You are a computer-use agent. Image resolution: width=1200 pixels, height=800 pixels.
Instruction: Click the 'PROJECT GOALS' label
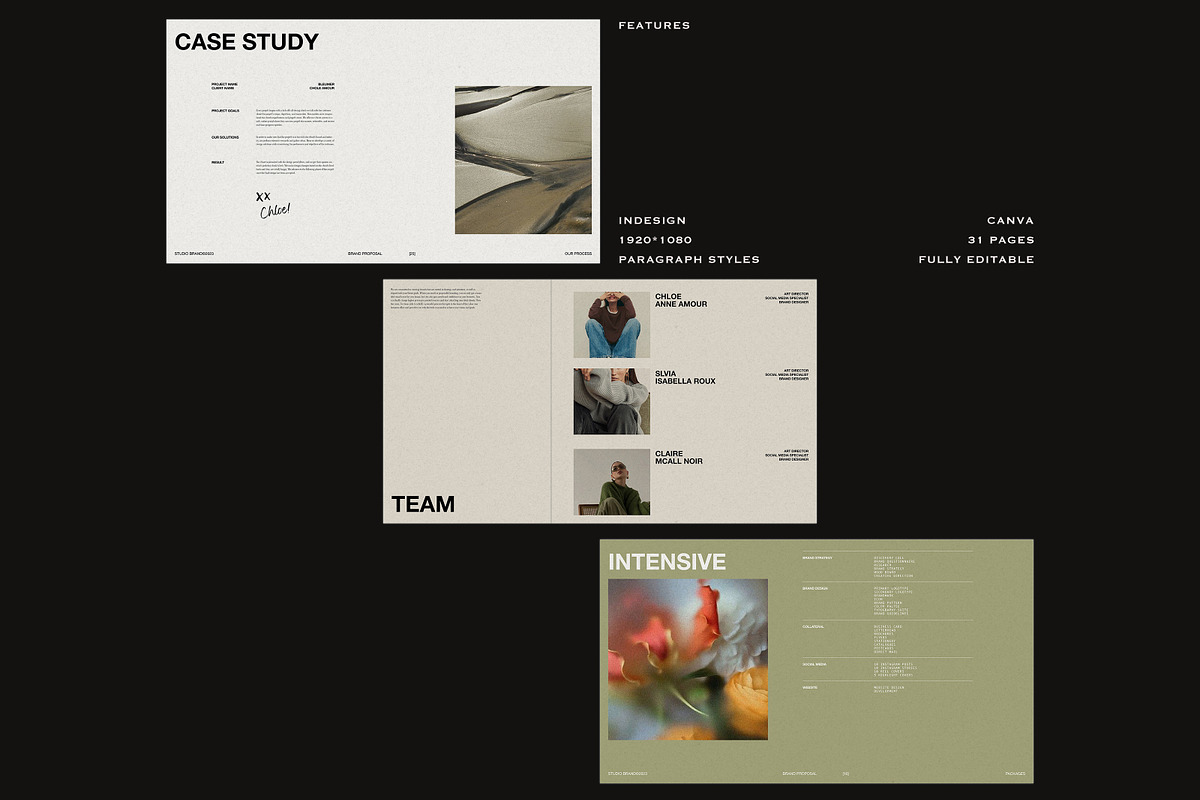pos(225,111)
